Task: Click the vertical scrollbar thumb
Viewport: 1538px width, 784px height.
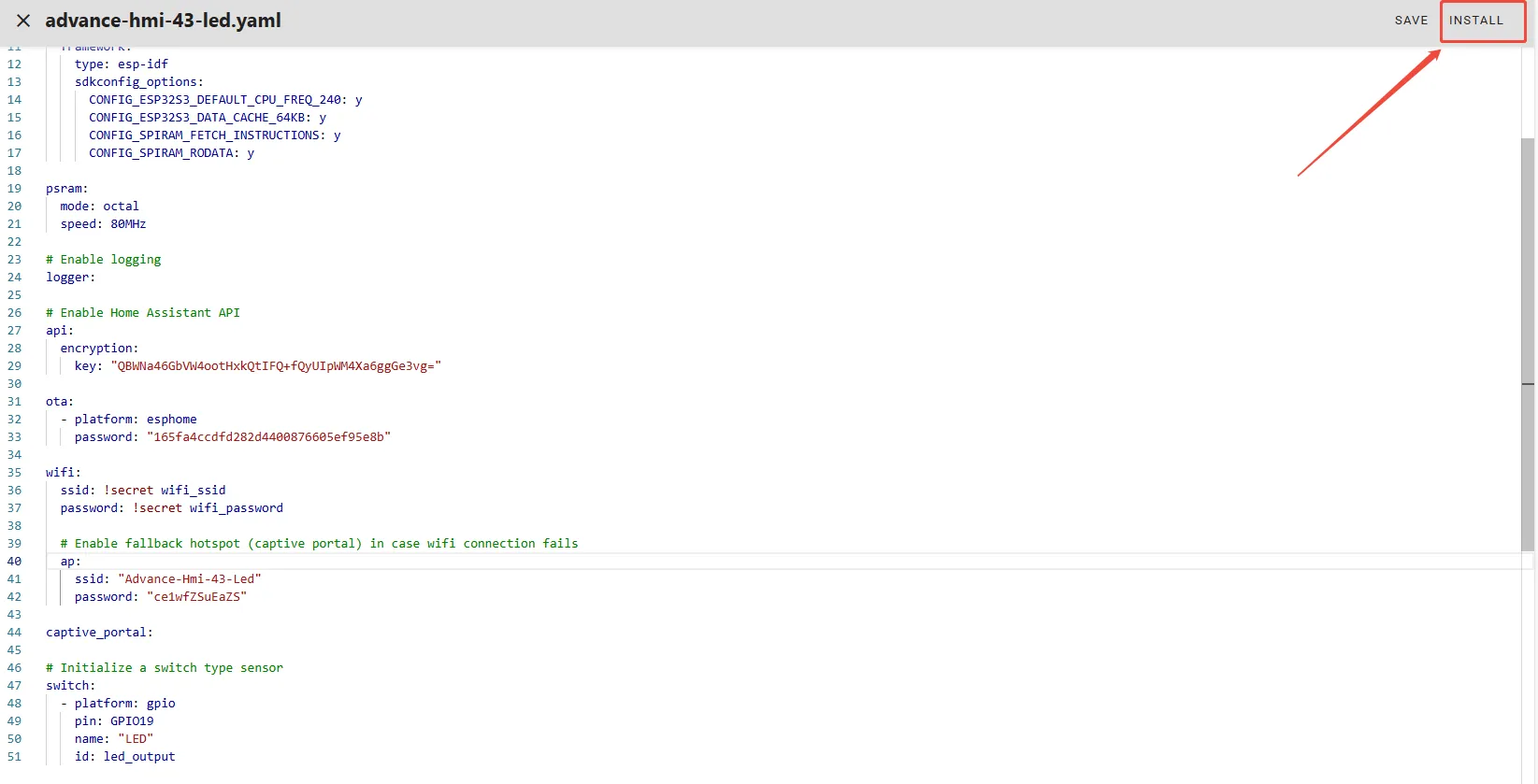Action: click(1528, 344)
